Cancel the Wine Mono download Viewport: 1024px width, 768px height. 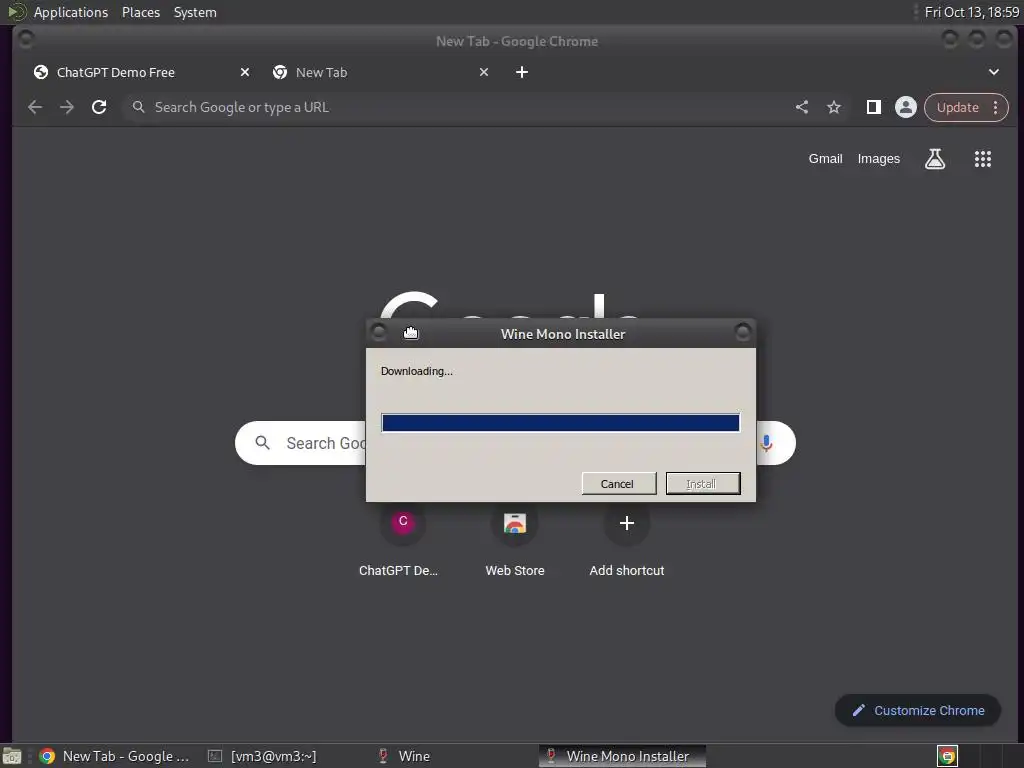click(x=618, y=484)
